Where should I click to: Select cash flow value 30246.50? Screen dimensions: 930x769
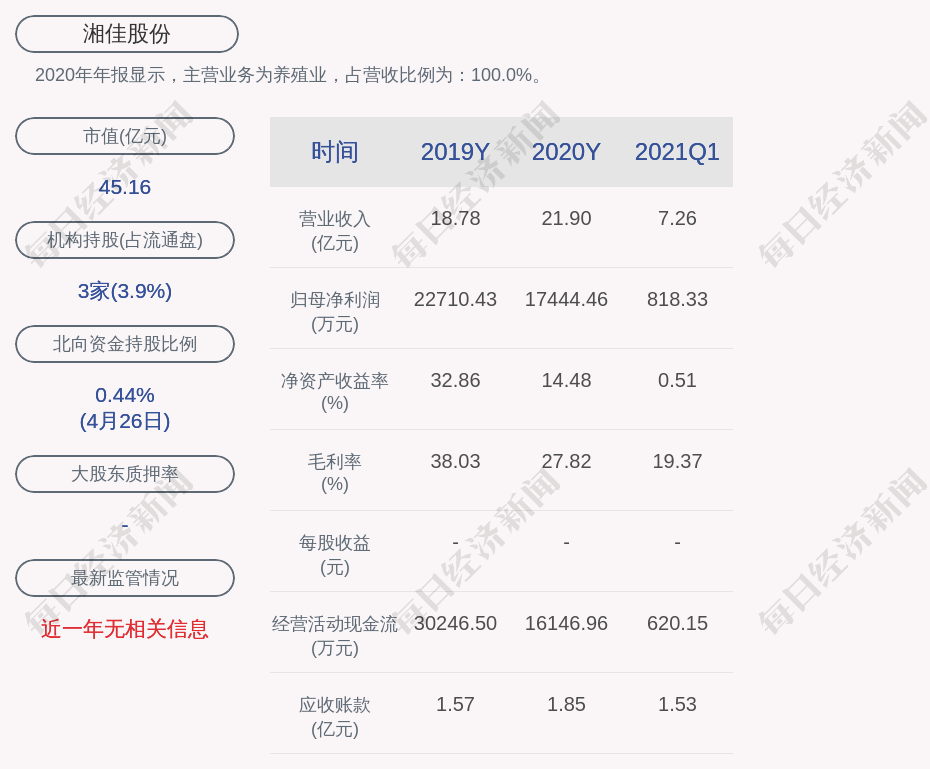coord(455,623)
